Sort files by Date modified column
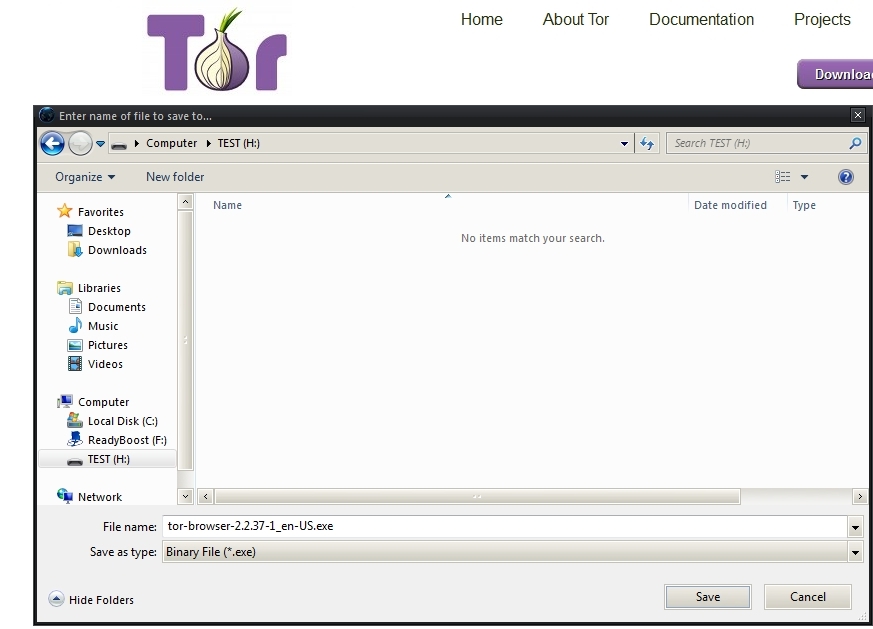873x629 pixels. 730,205
